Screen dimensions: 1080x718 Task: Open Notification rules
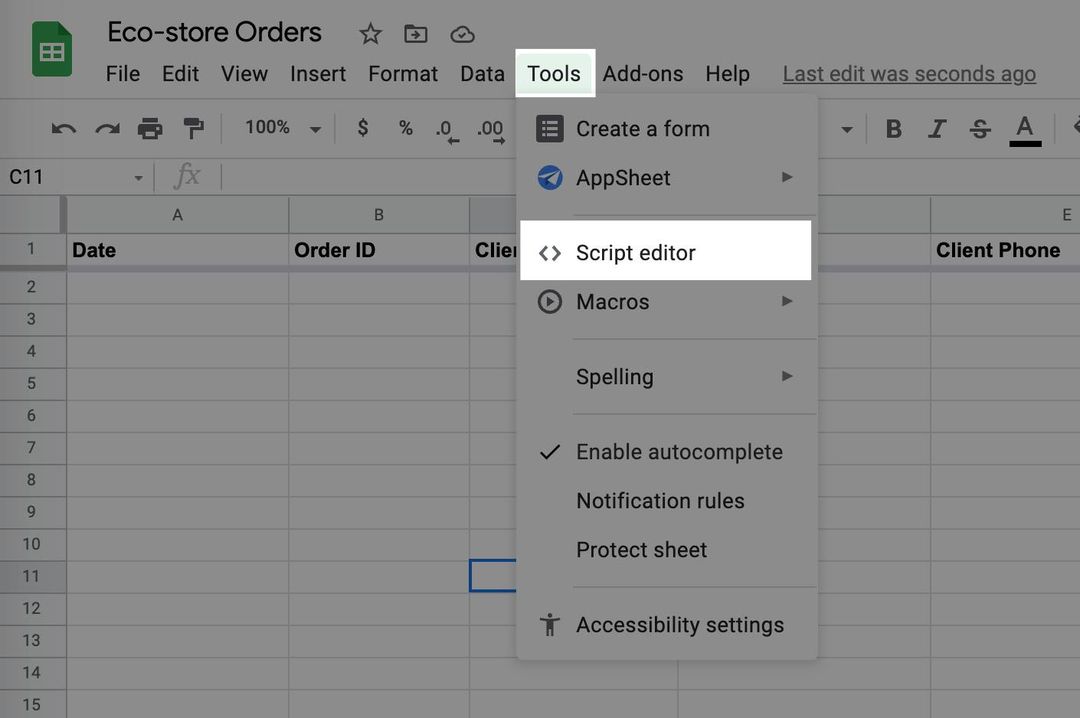[660, 501]
